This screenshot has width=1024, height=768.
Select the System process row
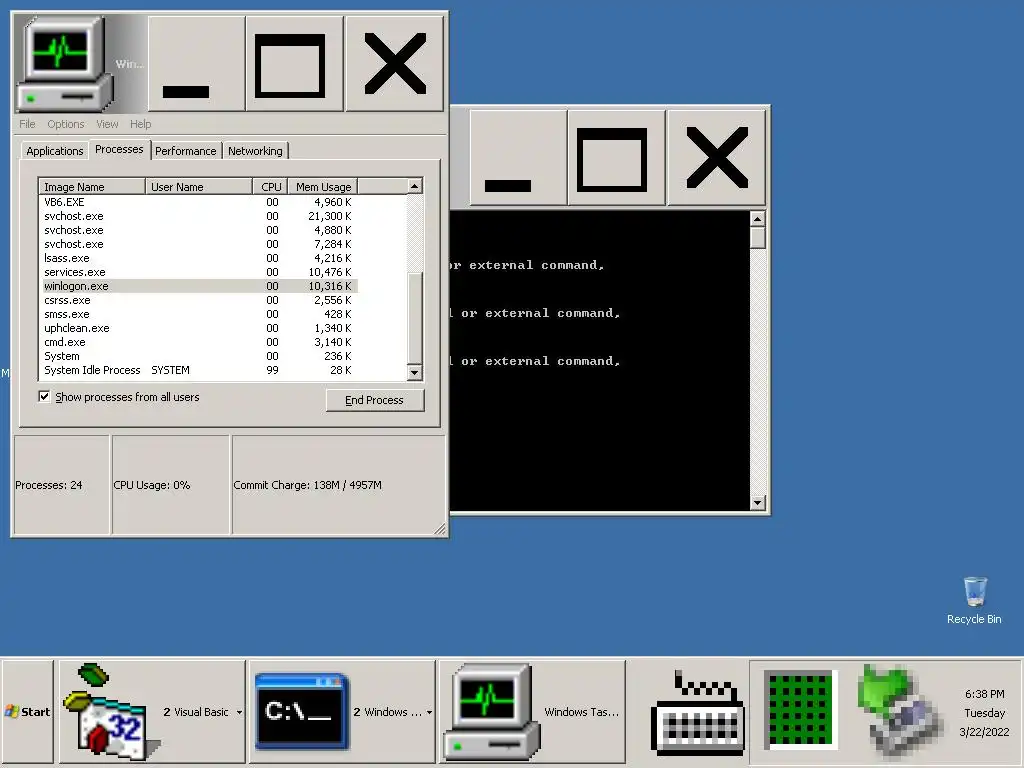(x=199, y=356)
